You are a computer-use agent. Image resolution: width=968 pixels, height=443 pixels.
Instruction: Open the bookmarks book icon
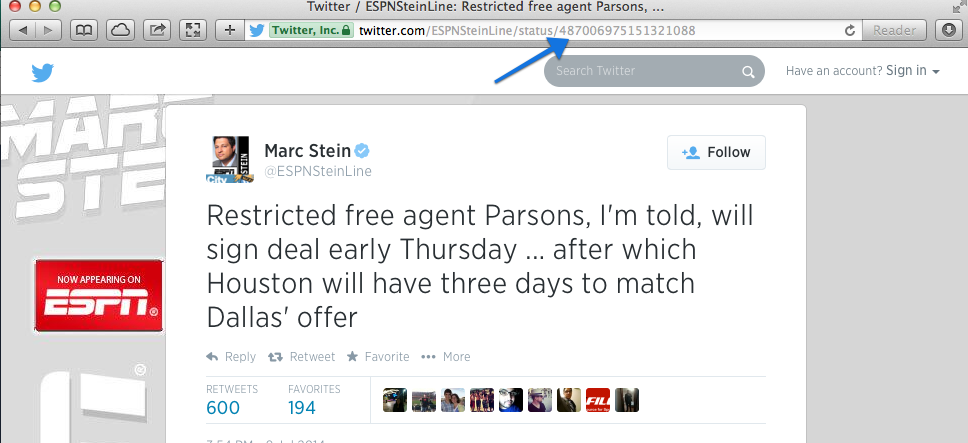(x=83, y=30)
